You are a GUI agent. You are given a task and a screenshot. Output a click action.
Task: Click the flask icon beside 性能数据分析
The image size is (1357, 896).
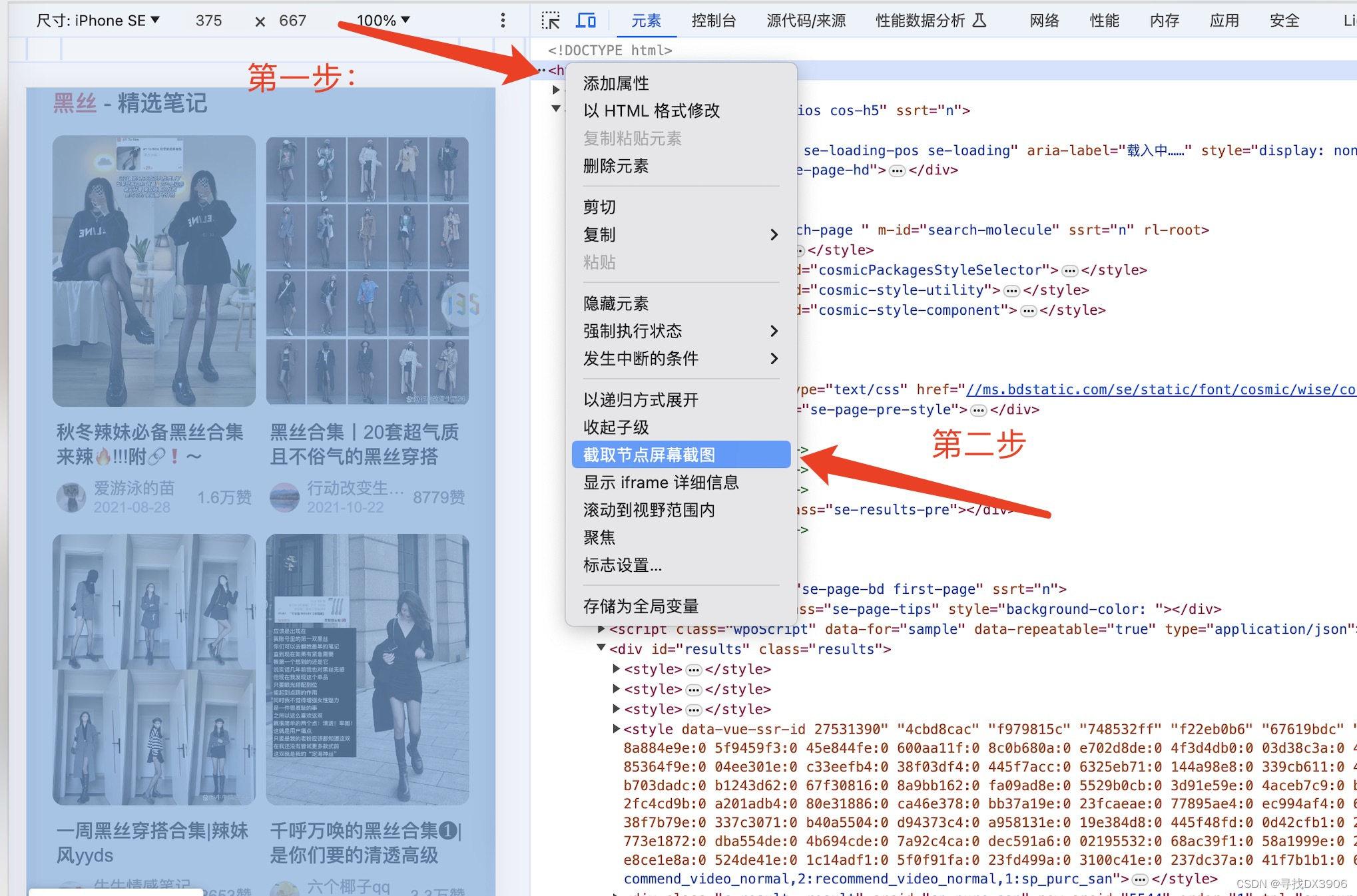tap(979, 21)
